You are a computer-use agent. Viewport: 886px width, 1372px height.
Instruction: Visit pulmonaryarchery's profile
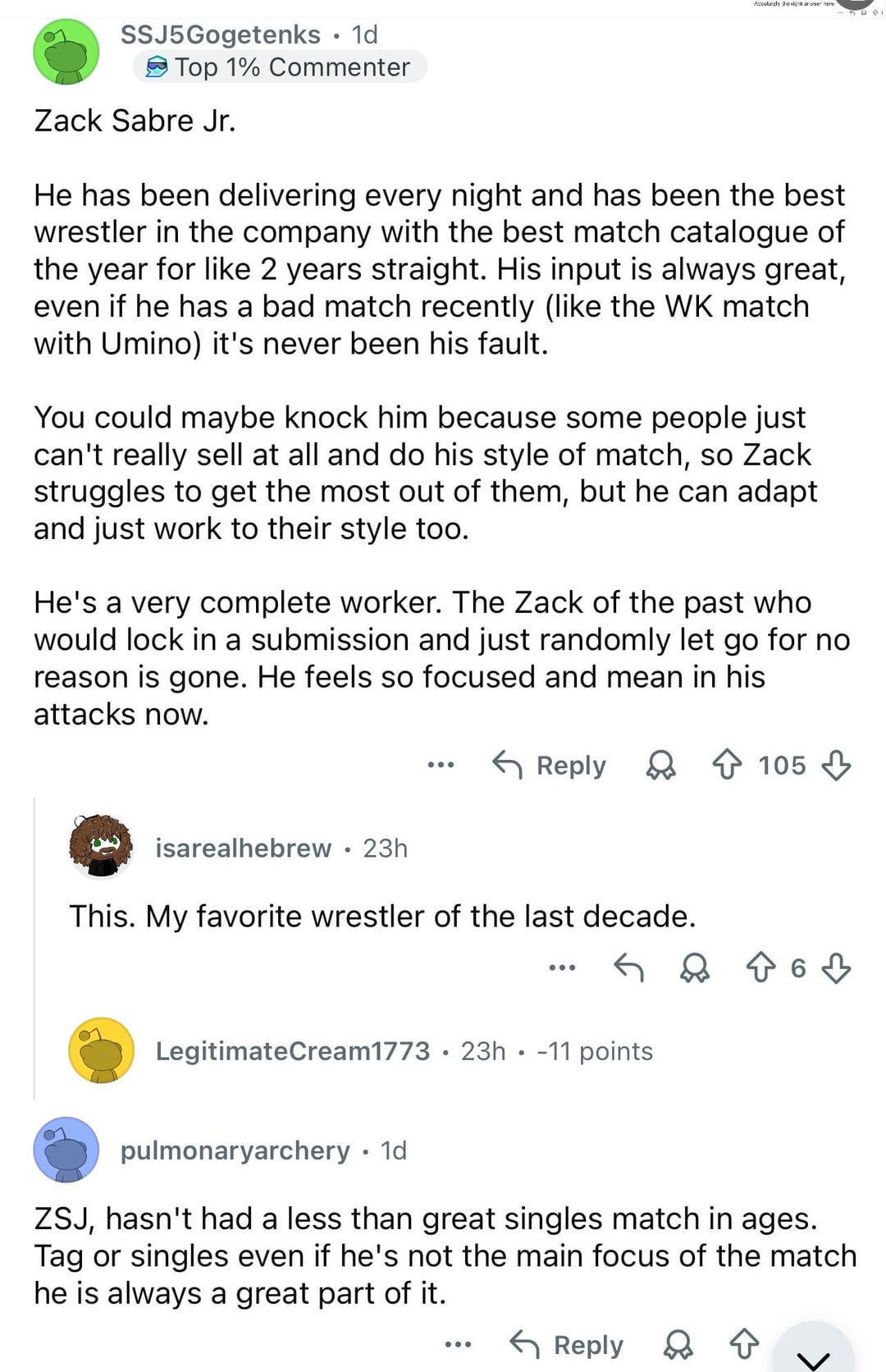point(235,1150)
